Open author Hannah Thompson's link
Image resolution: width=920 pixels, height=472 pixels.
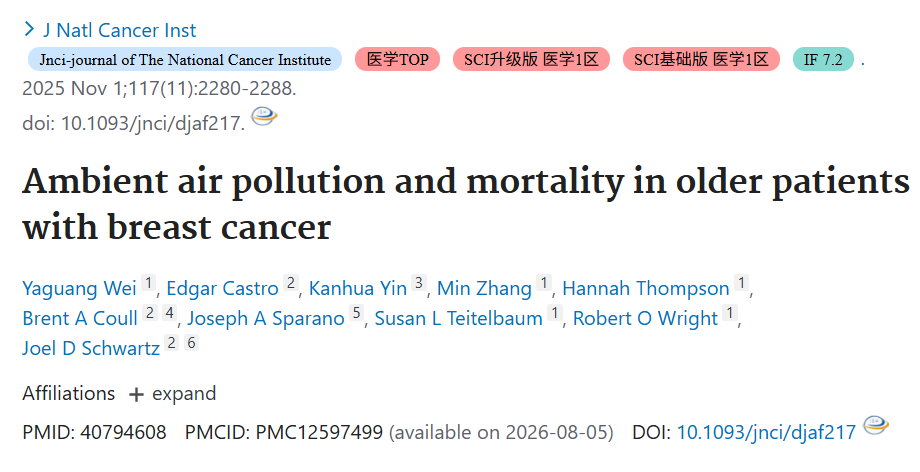(x=645, y=288)
